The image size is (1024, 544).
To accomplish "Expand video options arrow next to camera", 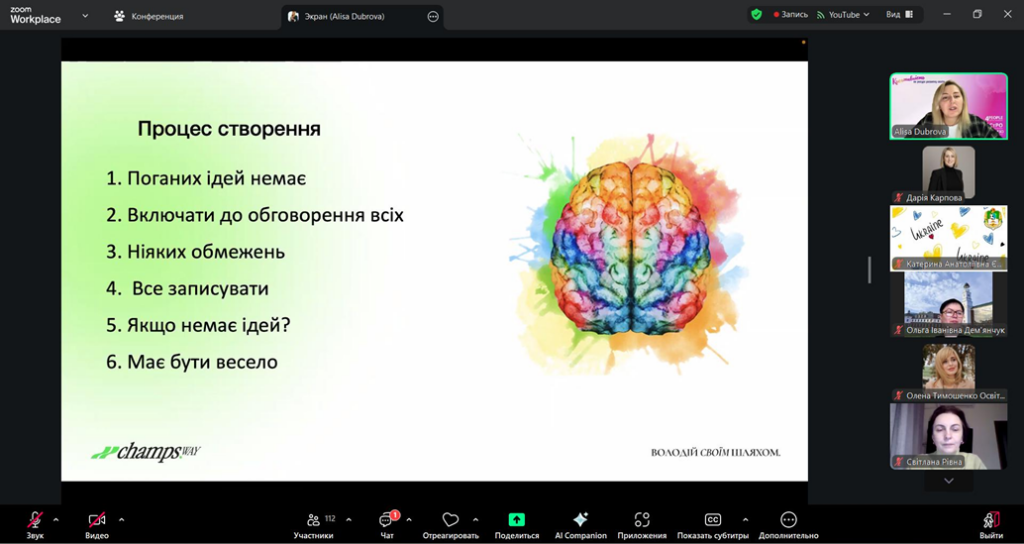I will coord(121,519).
